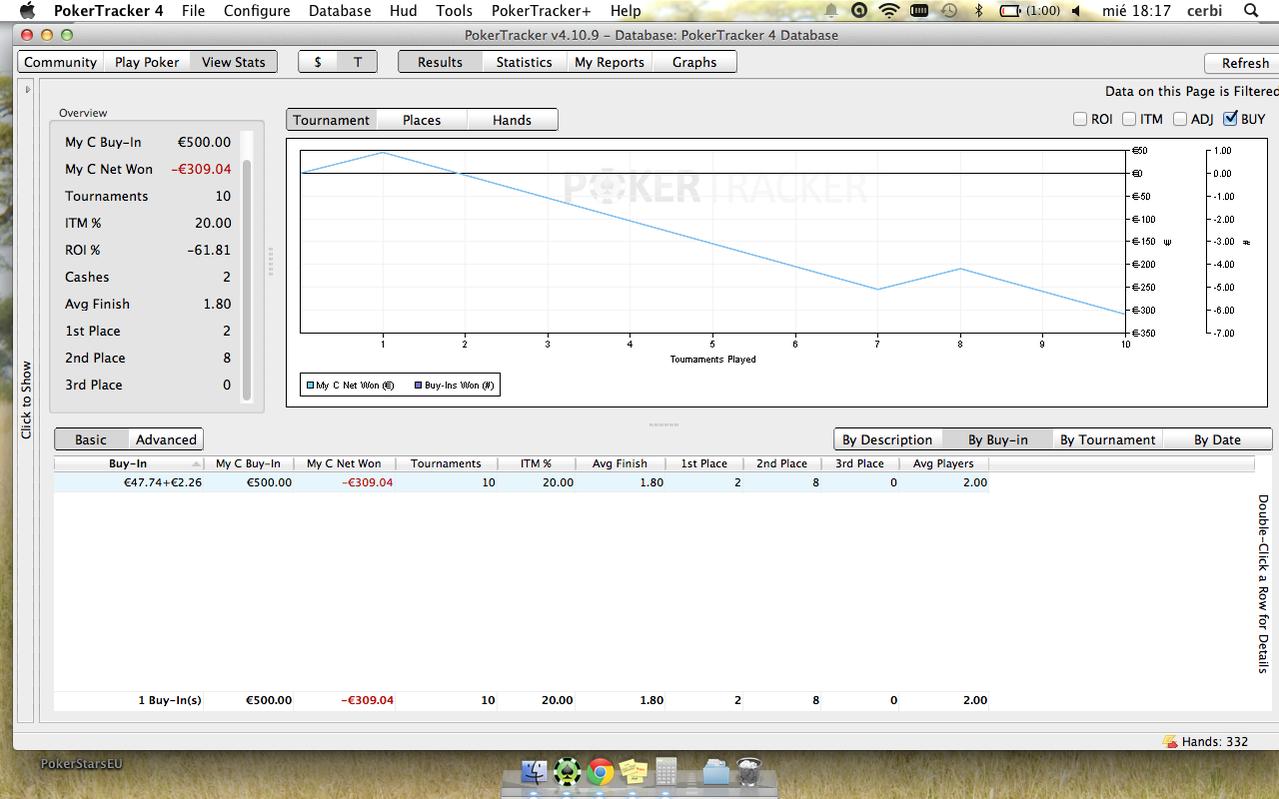Open the Documents folder in the Dock

[x=716, y=772]
